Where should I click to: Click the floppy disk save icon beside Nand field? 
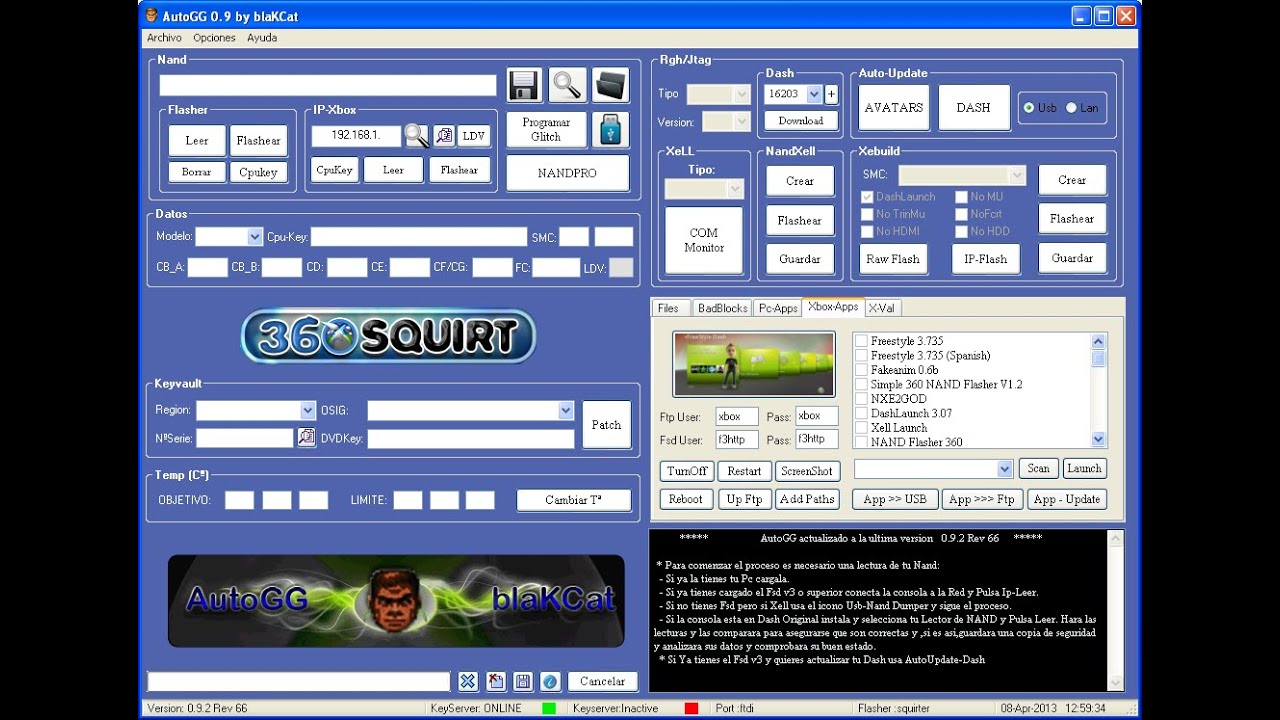pos(524,85)
